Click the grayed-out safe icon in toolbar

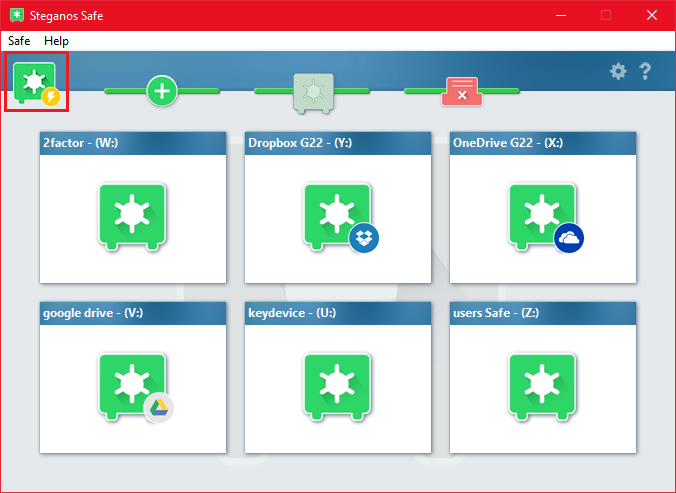(311, 91)
